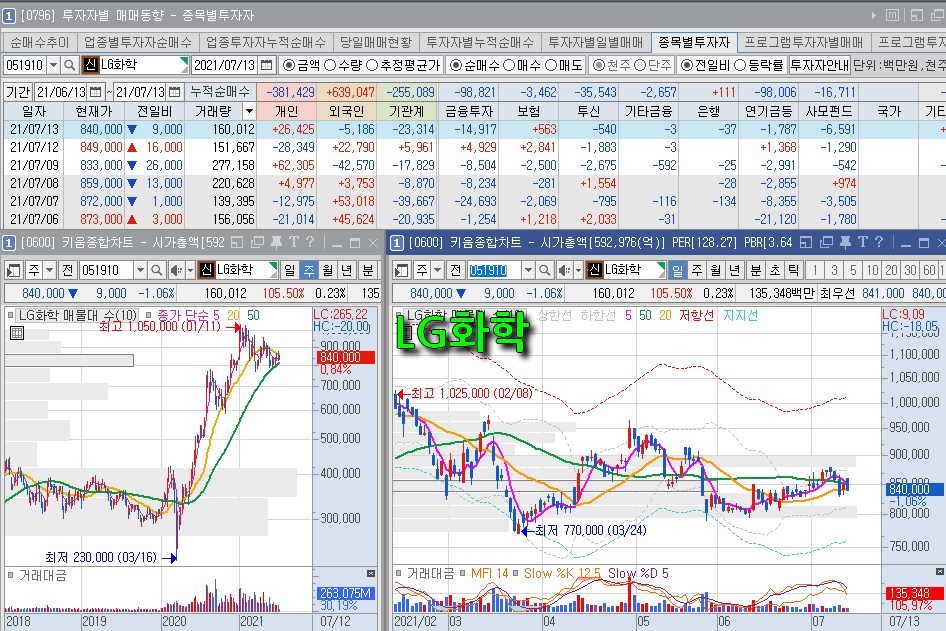Click 기관계 column header
The width and height of the screenshot is (946, 631).
tap(407, 111)
